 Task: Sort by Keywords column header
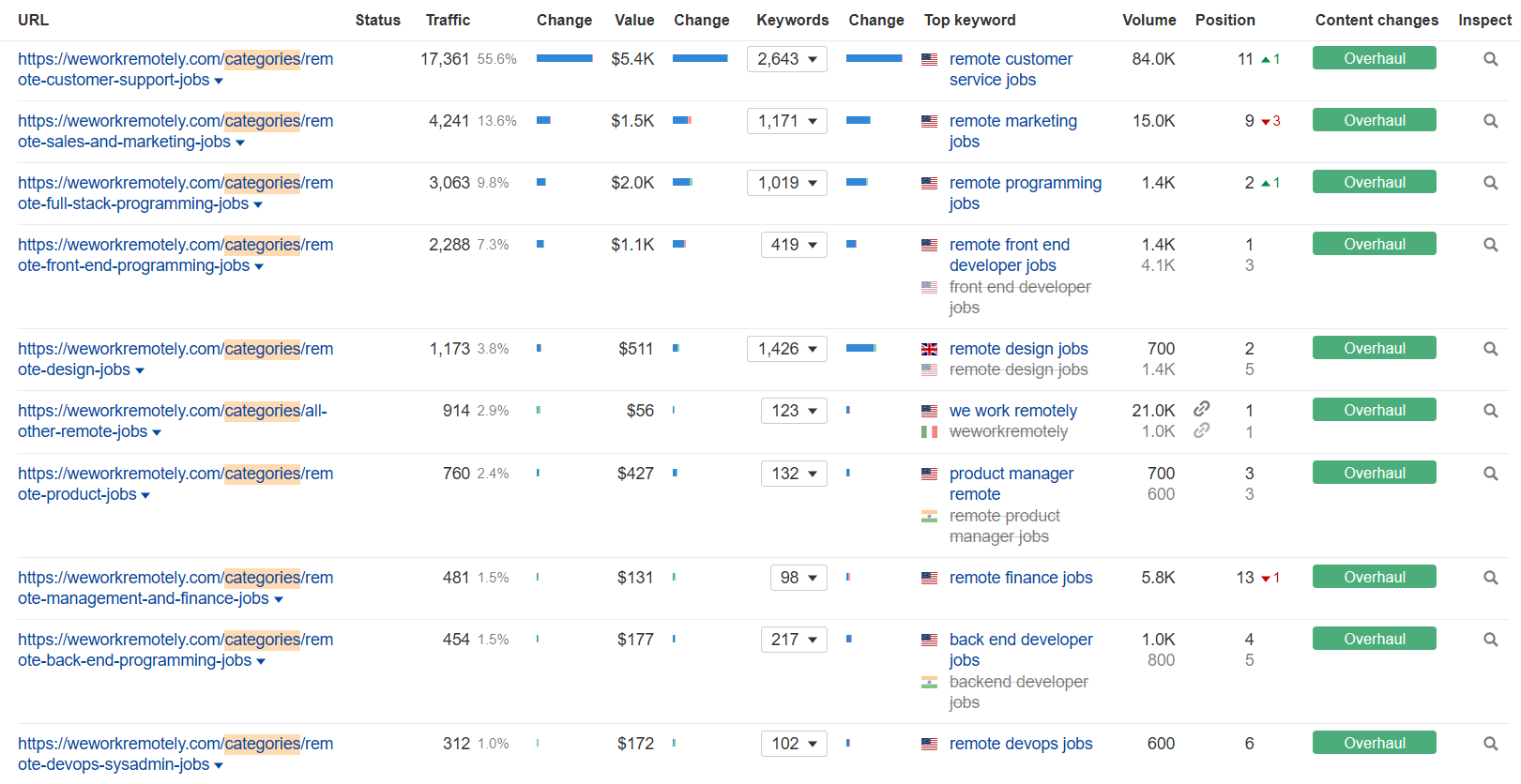793,20
